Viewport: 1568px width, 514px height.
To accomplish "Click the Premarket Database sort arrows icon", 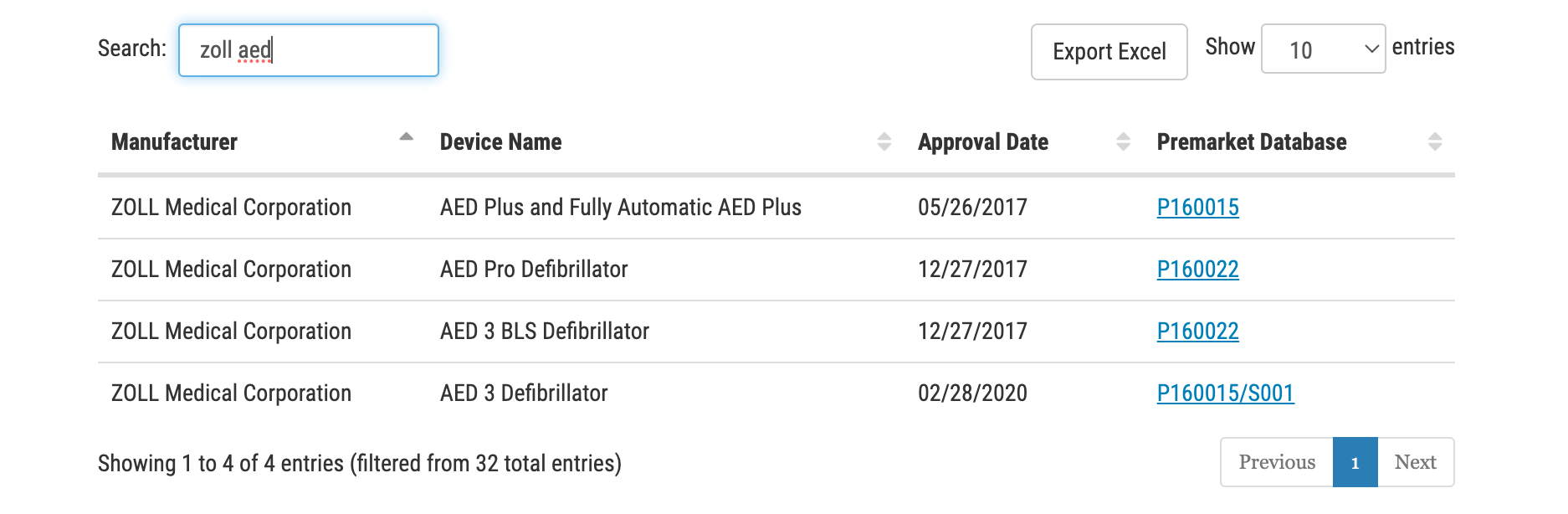I will 1434,141.
